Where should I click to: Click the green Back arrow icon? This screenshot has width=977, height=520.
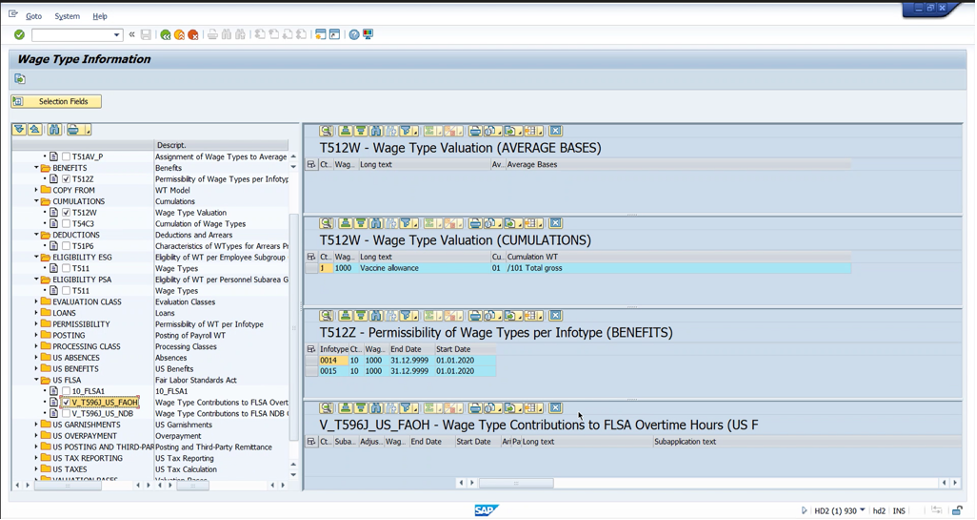[165, 35]
